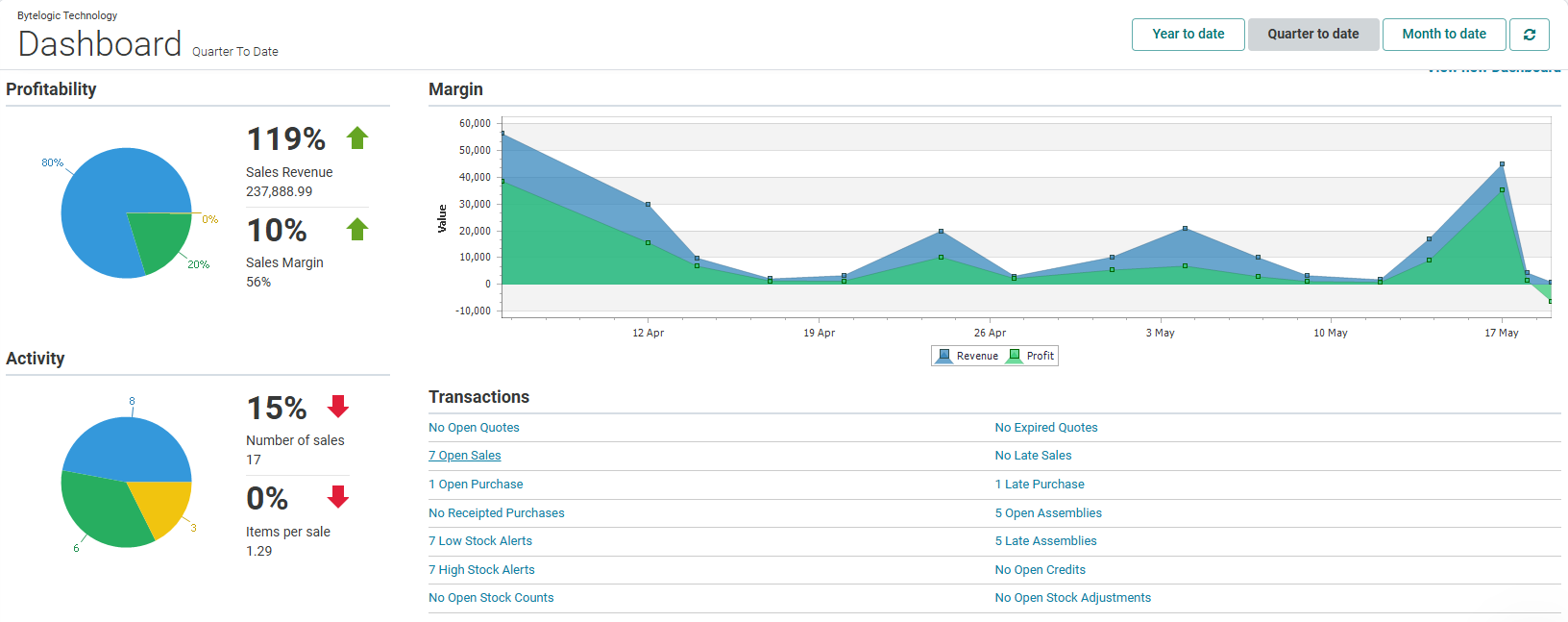1568x622 pixels.
Task: Open the 7 High Stock Alerts link
Action: click(481, 570)
